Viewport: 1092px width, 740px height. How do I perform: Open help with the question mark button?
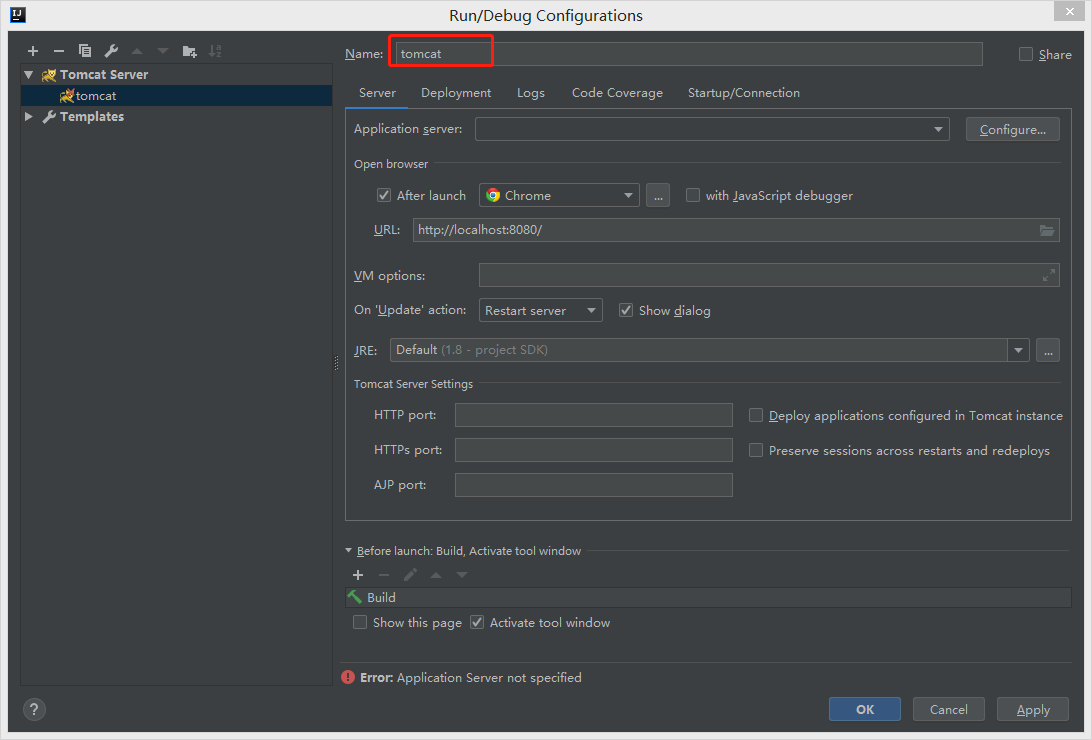pyautogui.click(x=34, y=709)
